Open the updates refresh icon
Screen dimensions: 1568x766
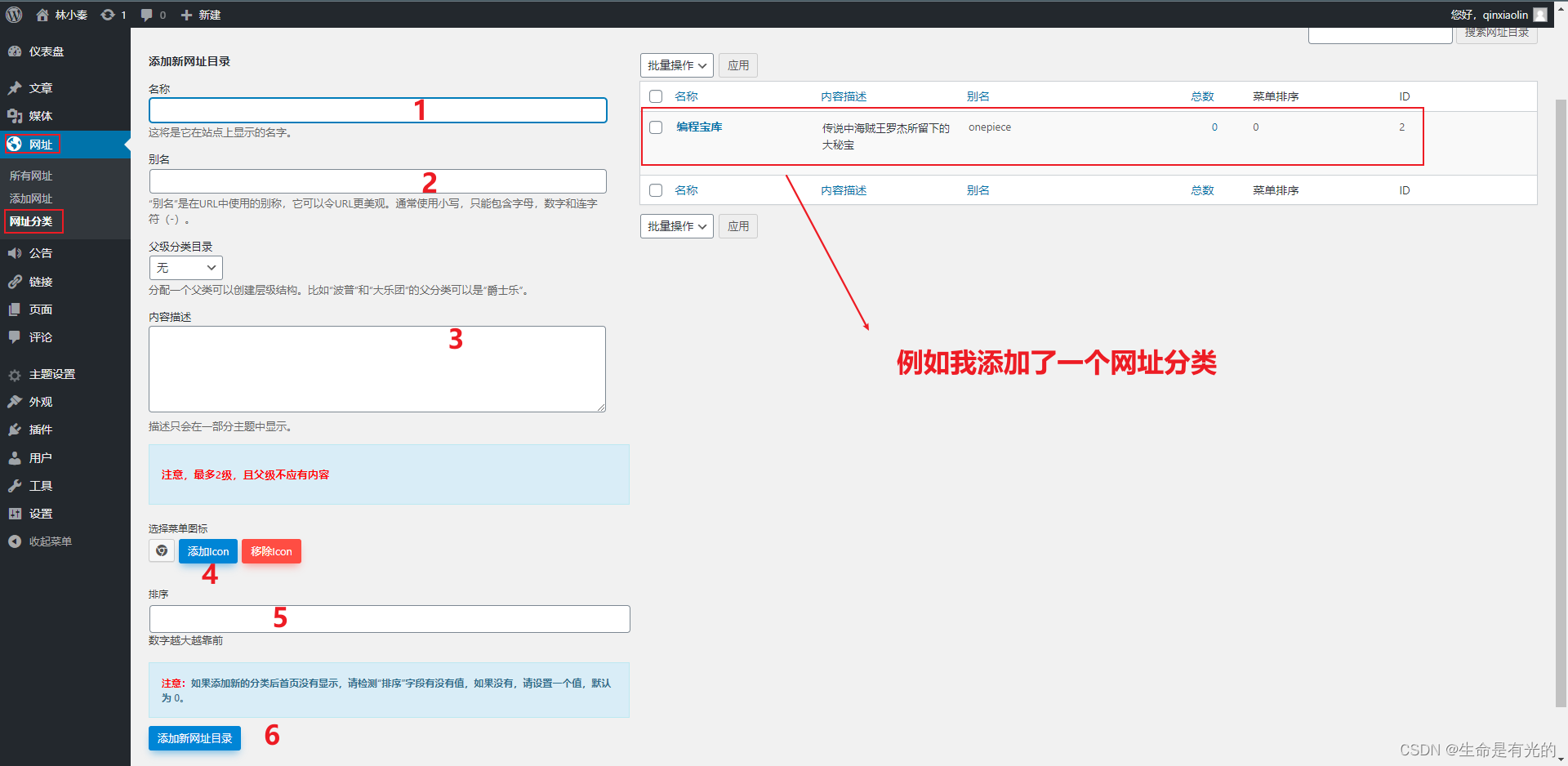pos(108,15)
